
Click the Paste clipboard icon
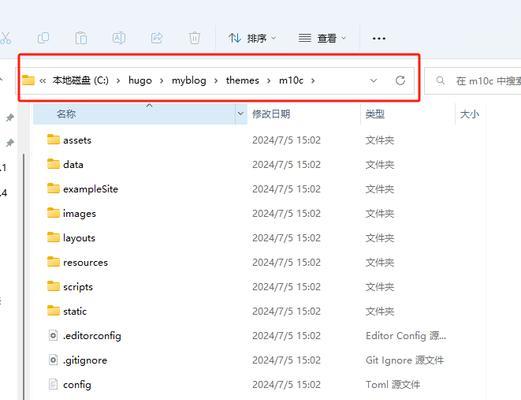[81, 38]
